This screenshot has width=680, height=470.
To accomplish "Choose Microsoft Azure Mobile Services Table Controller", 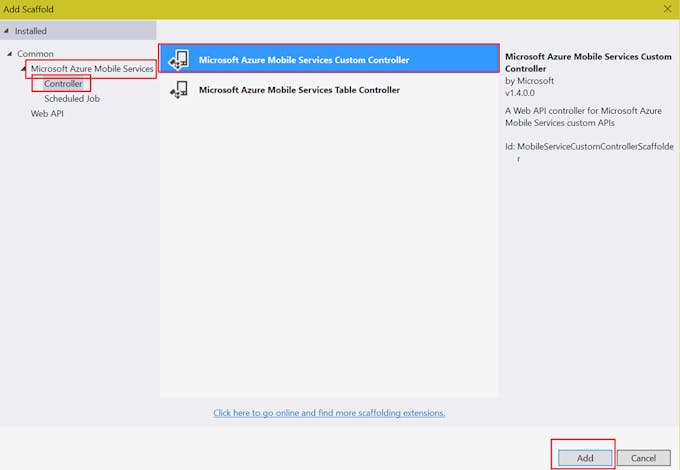I will pyautogui.click(x=329, y=90).
